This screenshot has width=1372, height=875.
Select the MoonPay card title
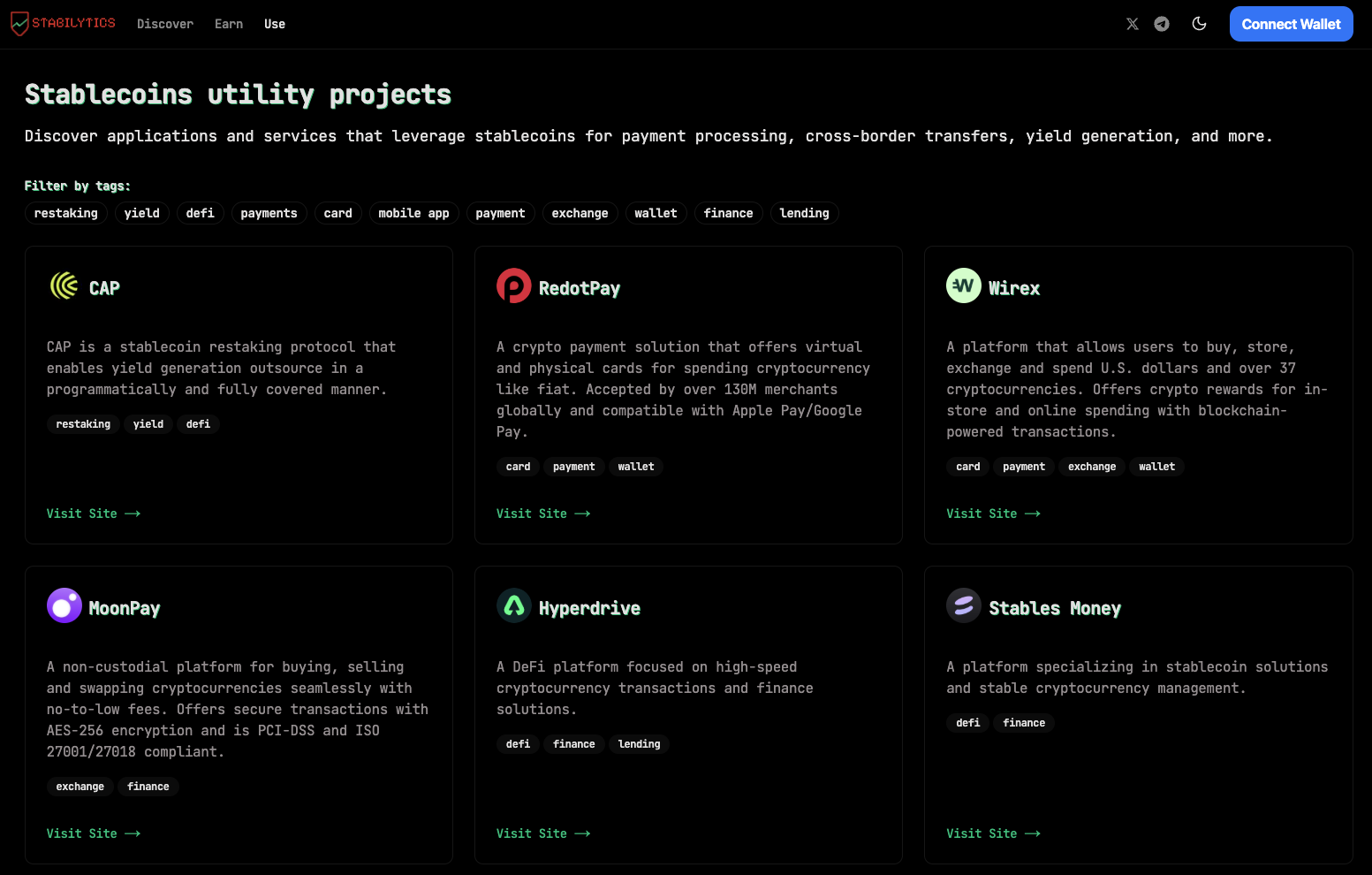point(125,608)
